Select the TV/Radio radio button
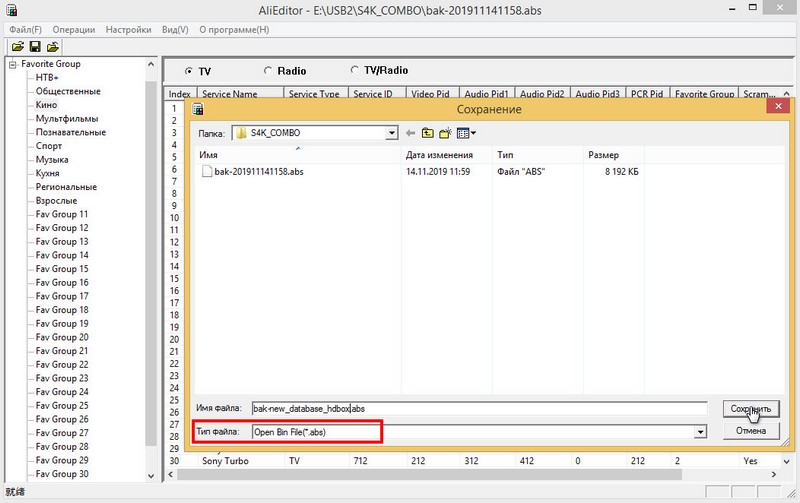This screenshot has height=503, width=800. 355,70
